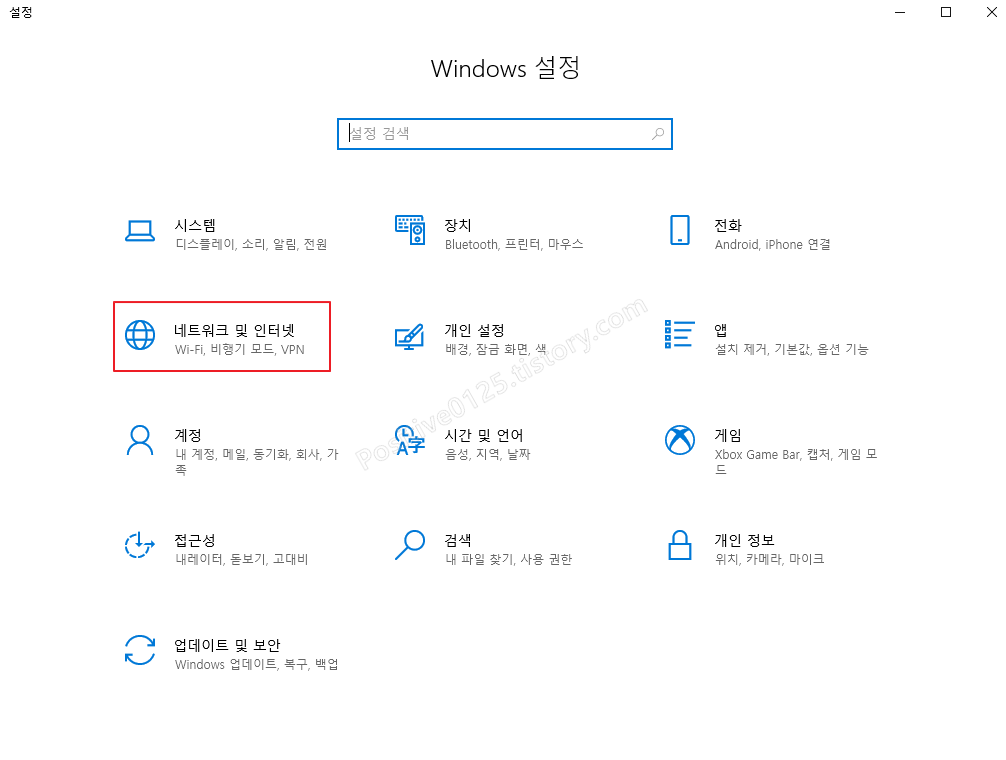Viewport: 1006px width, 760px height.
Task: Open the 개인 정보 padlock icon
Action: click(x=680, y=545)
